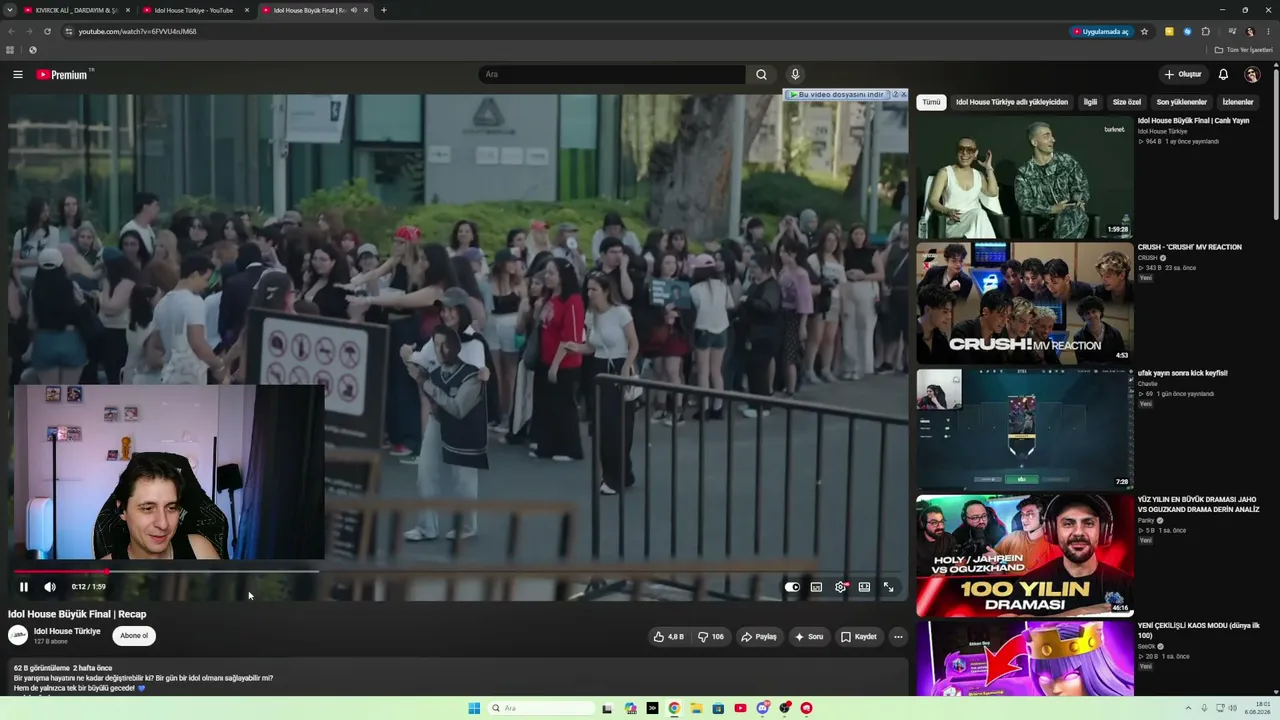Click the Windows taskbar search box

tap(541, 708)
